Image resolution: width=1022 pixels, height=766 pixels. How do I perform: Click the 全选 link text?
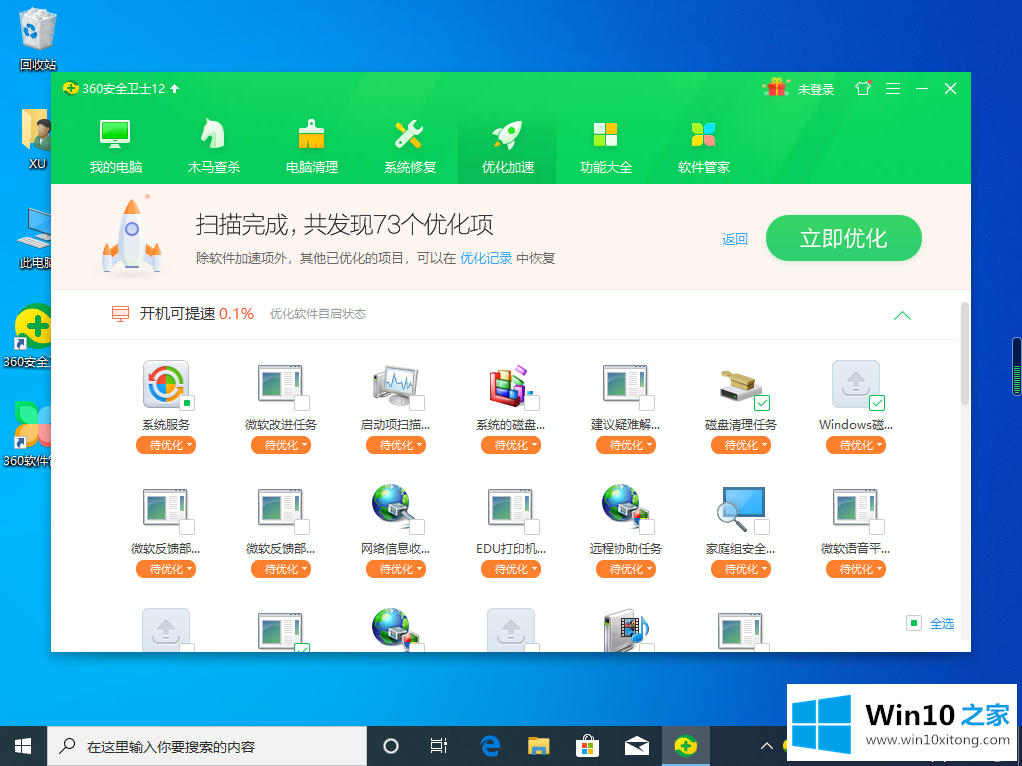coord(942,623)
